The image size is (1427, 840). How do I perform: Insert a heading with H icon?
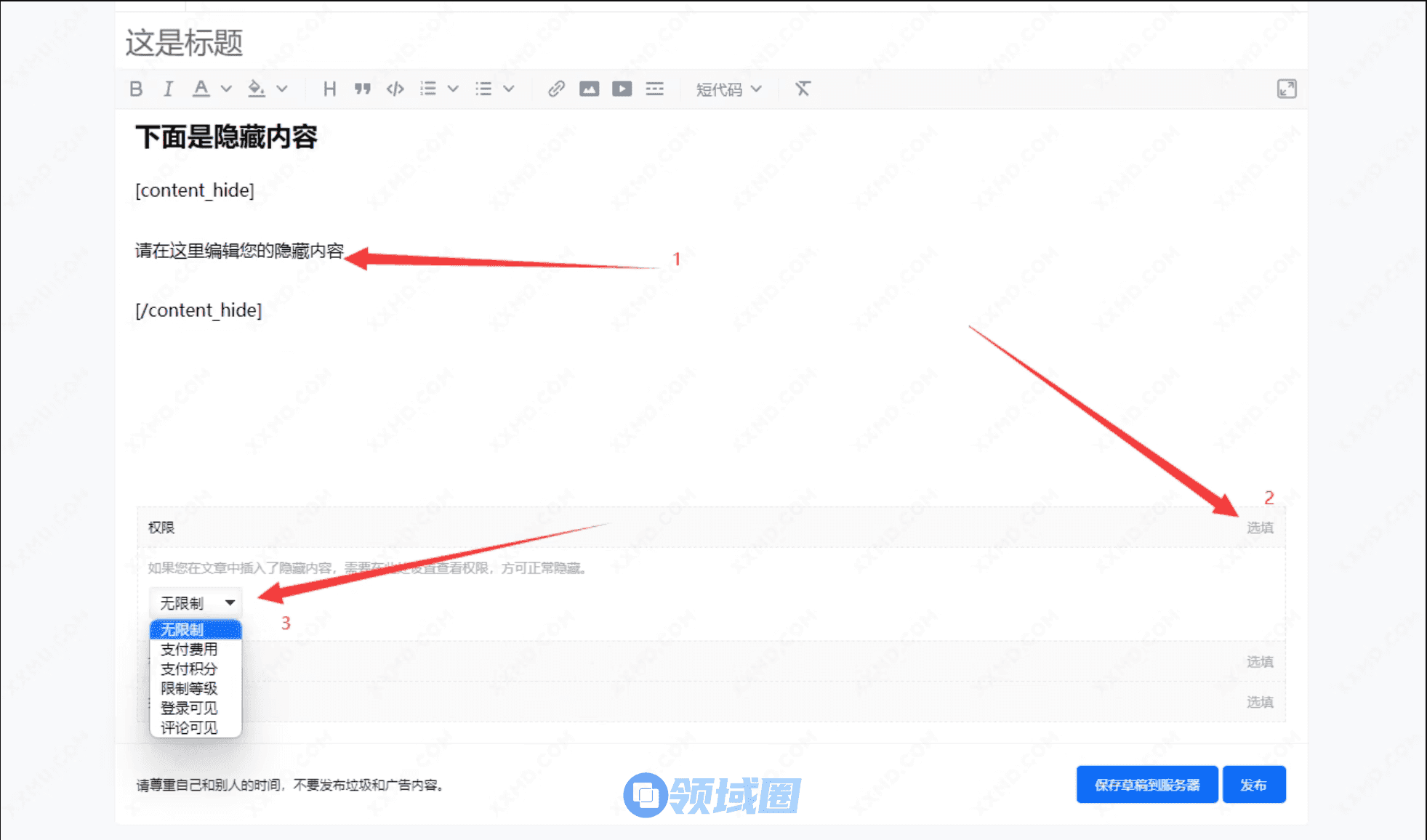tap(329, 89)
